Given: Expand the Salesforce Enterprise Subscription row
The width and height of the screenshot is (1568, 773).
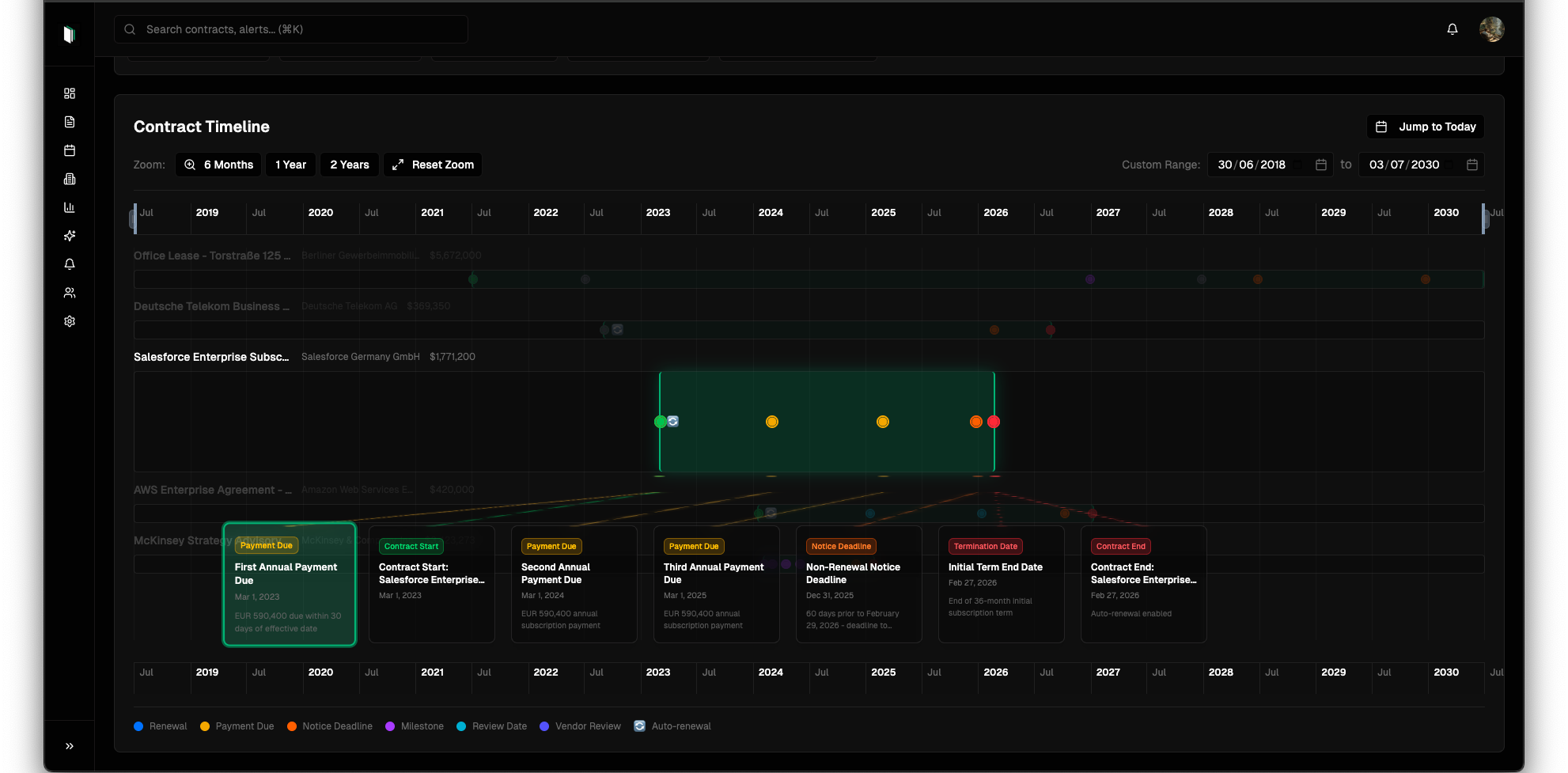Looking at the screenshot, I should click(211, 357).
